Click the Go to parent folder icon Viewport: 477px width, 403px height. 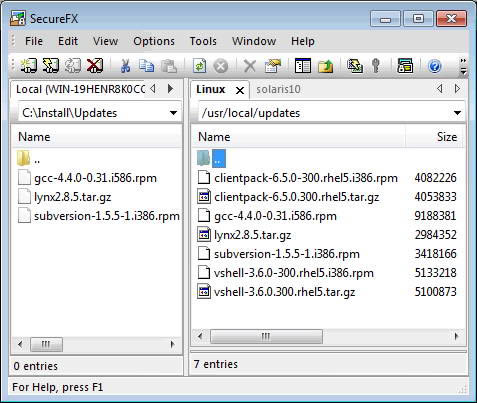click(326, 66)
